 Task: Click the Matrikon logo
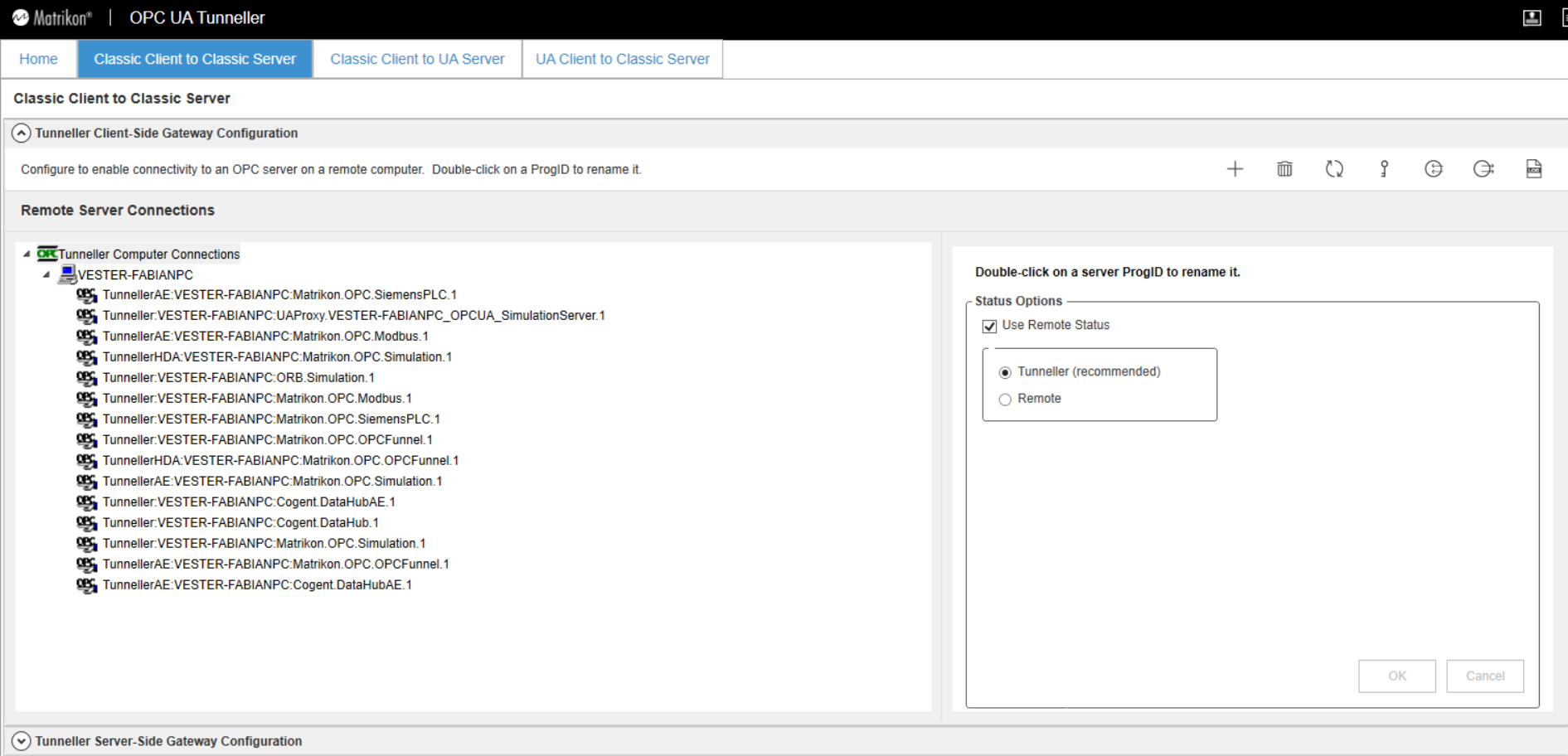click(x=51, y=17)
